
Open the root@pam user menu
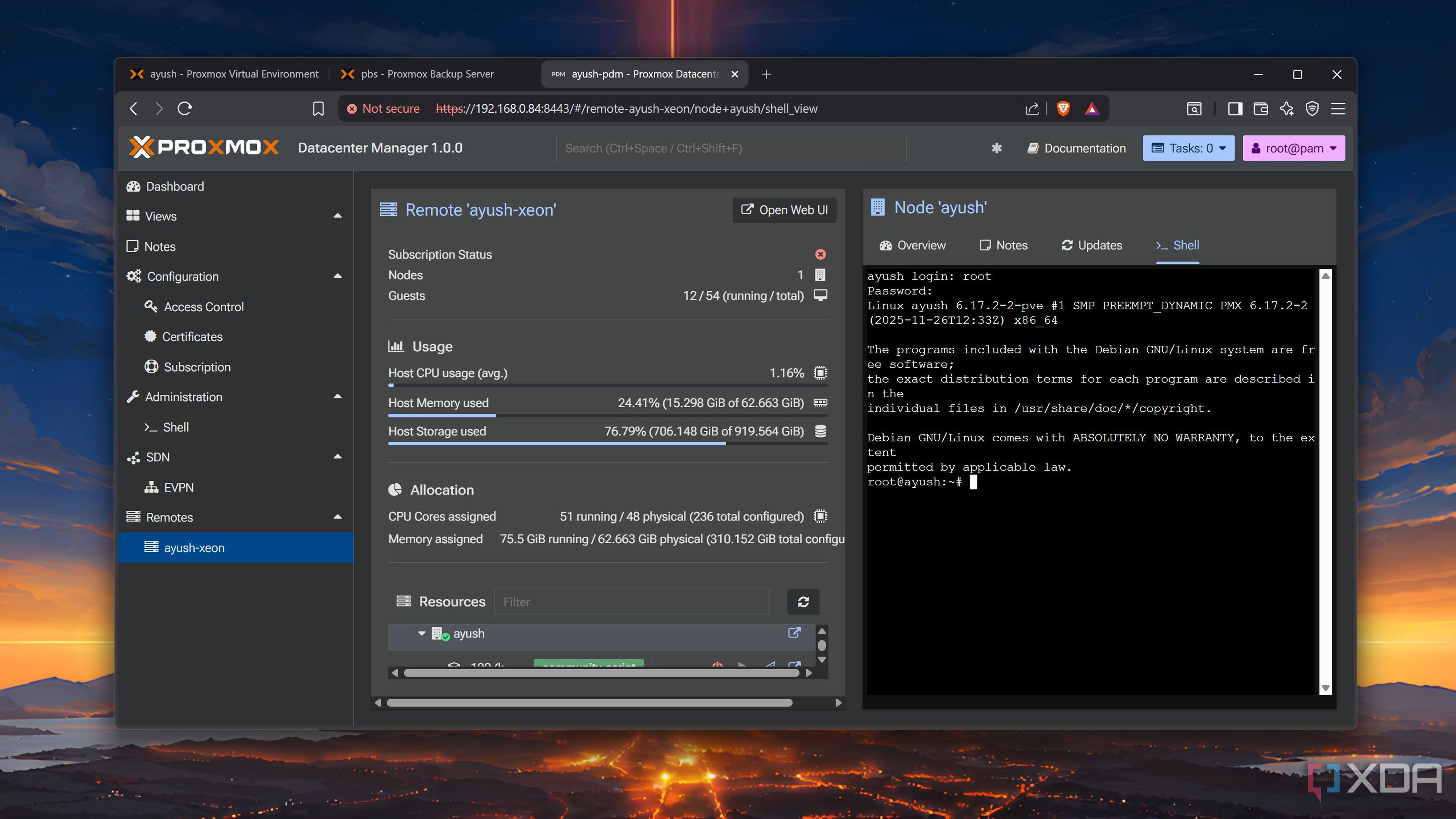1294,148
